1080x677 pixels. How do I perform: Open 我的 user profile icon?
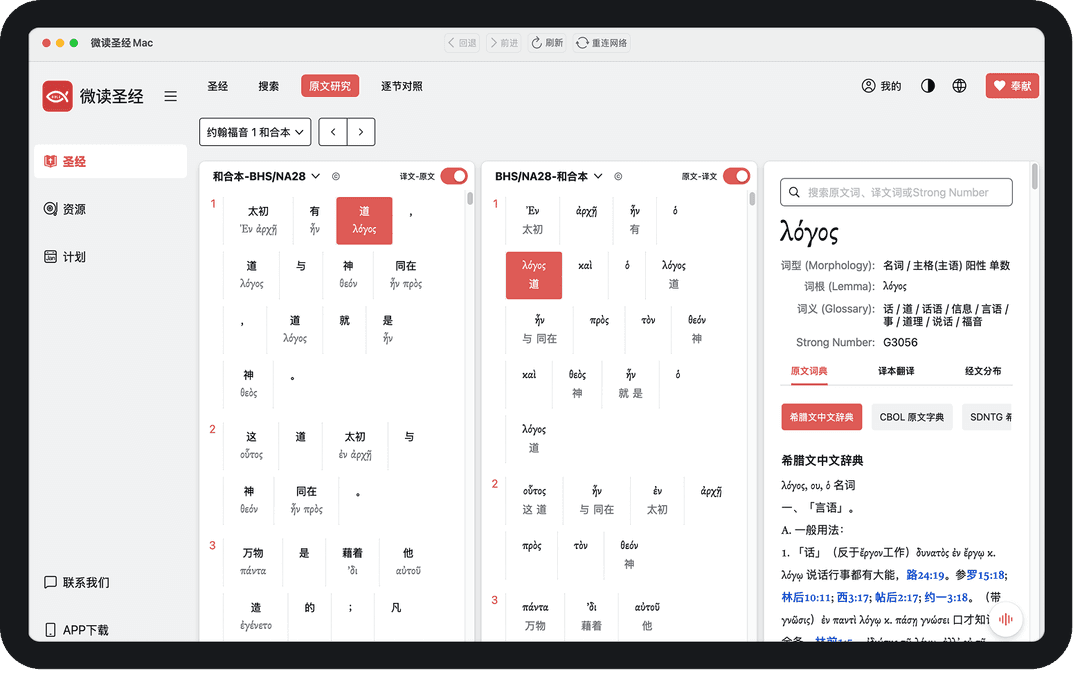881,86
